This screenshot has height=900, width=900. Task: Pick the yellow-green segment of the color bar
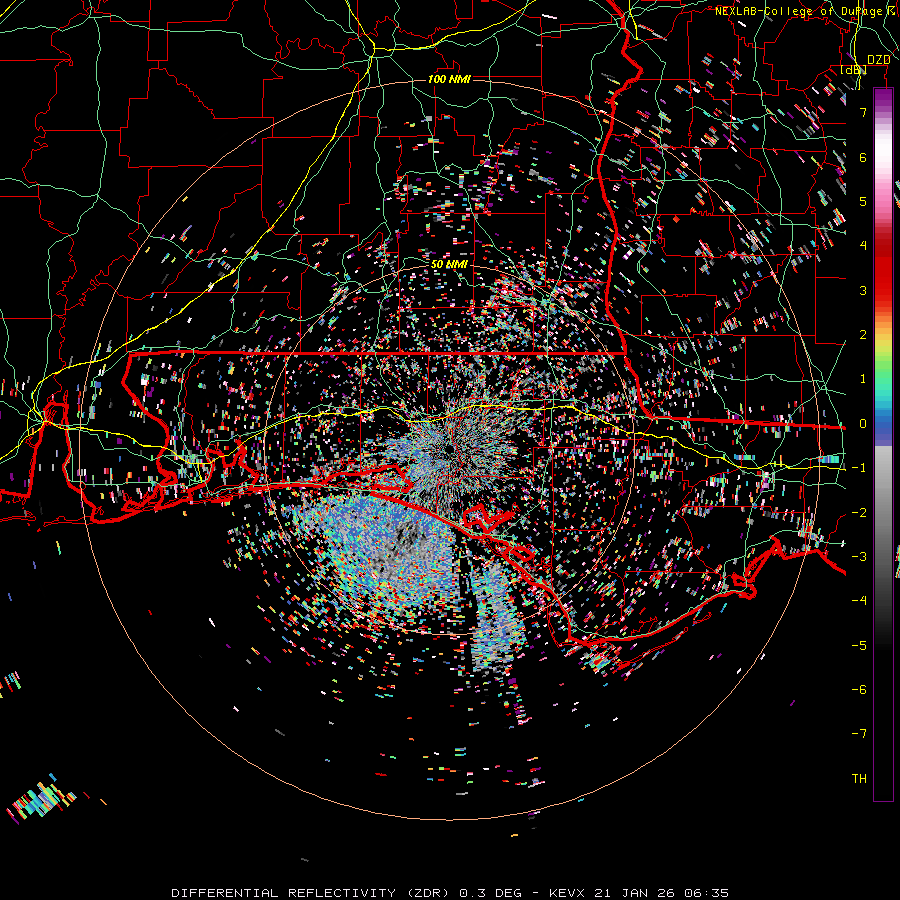pyautogui.click(x=883, y=350)
